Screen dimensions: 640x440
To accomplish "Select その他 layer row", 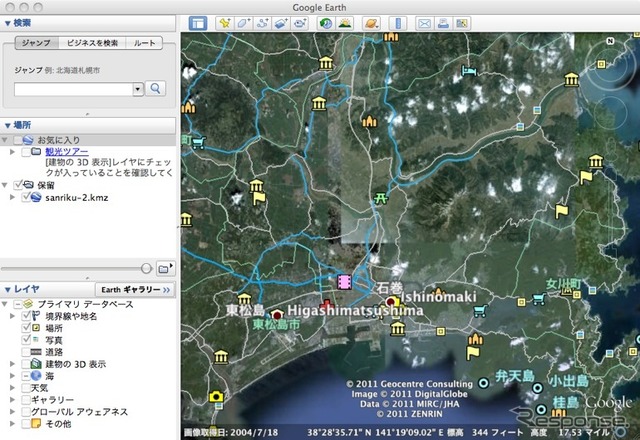I will point(58,424).
